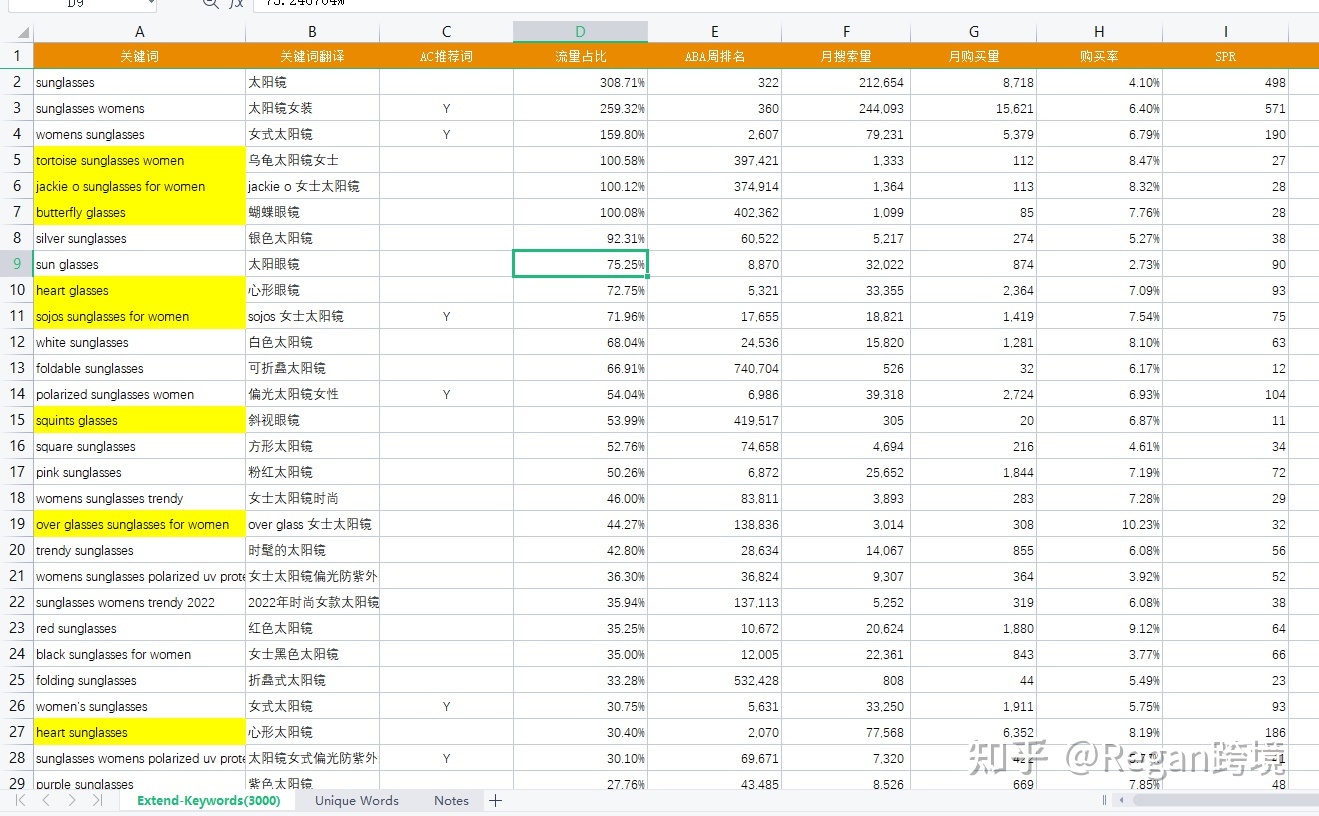Open the Notes sheet tab
This screenshot has height=816, width=1319.
tap(451, 800)
